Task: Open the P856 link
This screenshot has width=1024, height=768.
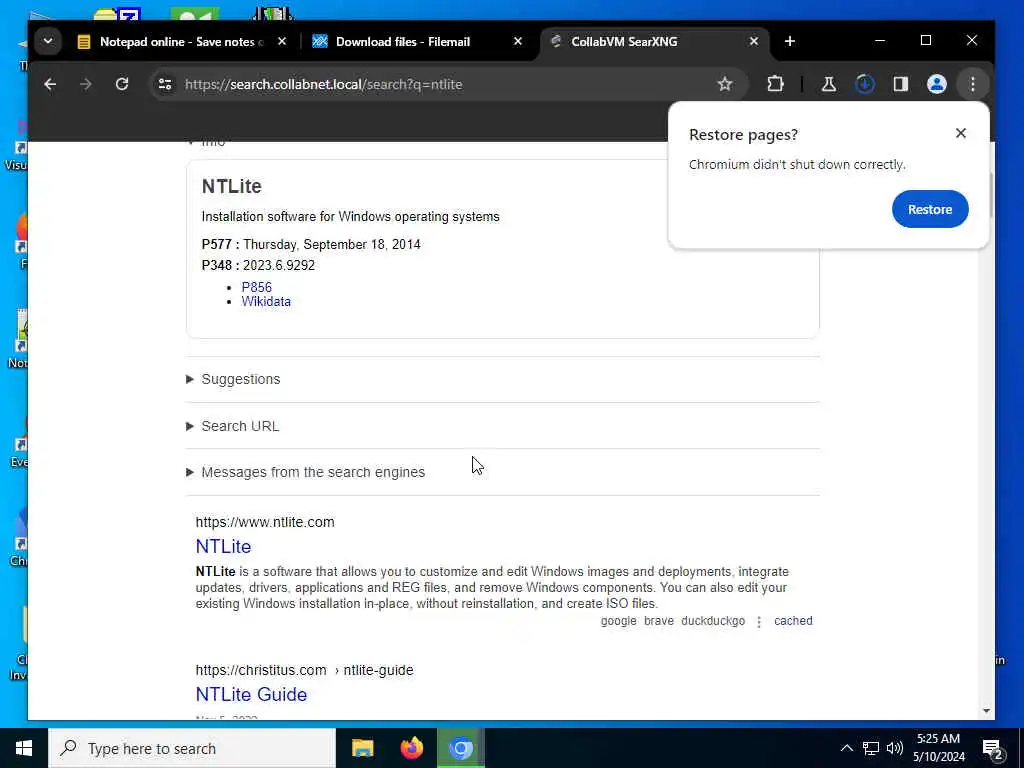Action: 257,287
